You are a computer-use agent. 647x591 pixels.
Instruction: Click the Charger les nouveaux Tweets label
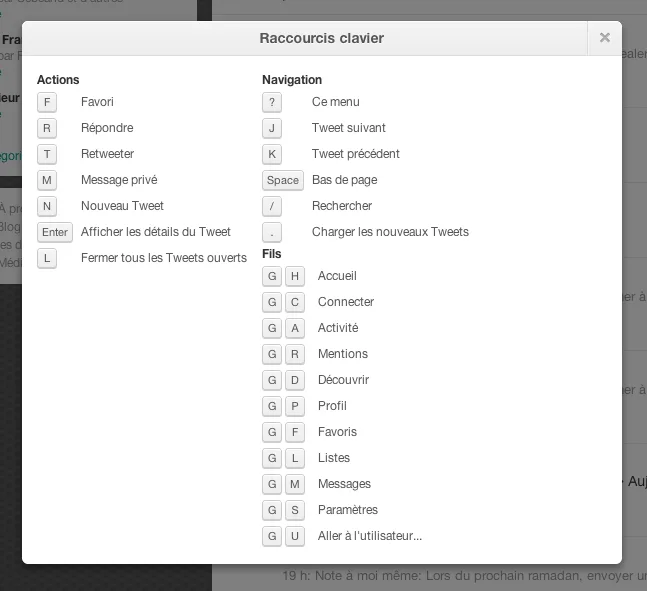[x=390, y=232]
